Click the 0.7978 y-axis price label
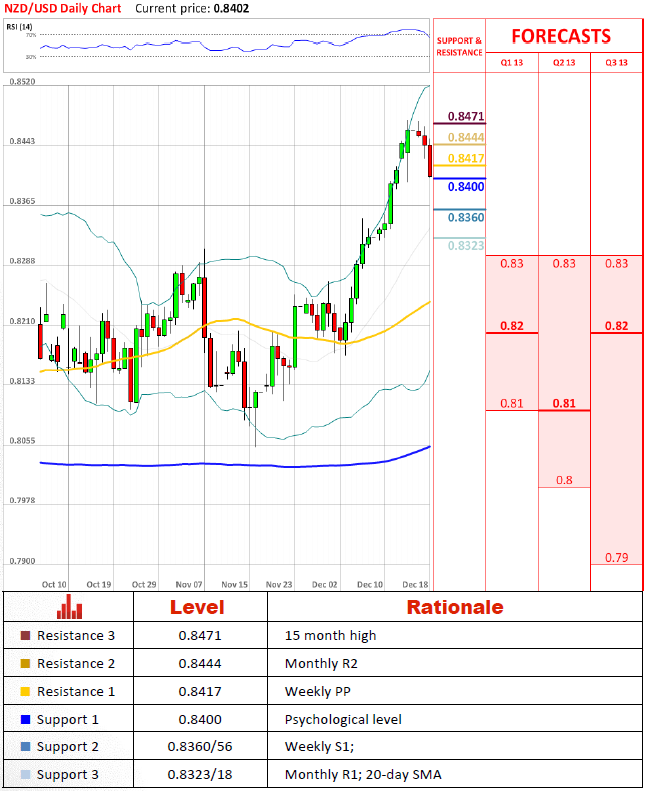The height and width of the screenshot is (791, 648). pos(22,500)
